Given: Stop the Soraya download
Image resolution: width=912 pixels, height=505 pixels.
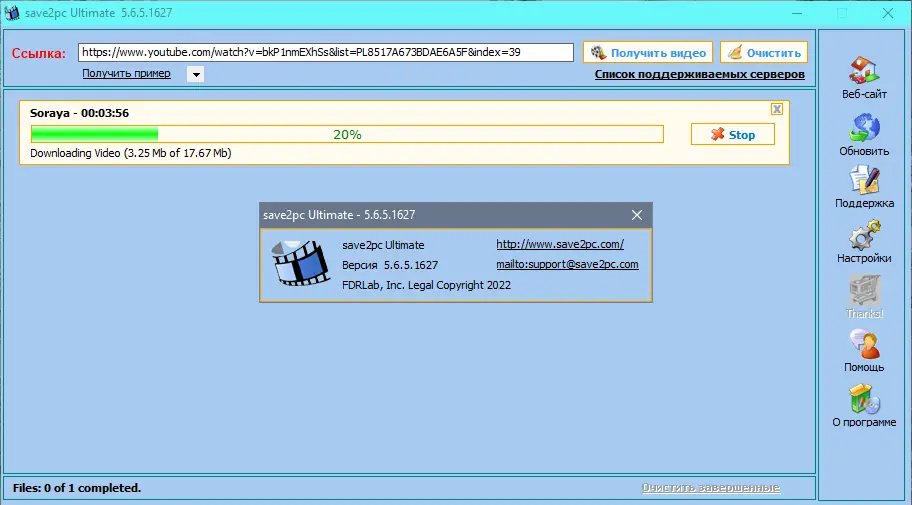Looking at the screenshot, I should point(732,134).
